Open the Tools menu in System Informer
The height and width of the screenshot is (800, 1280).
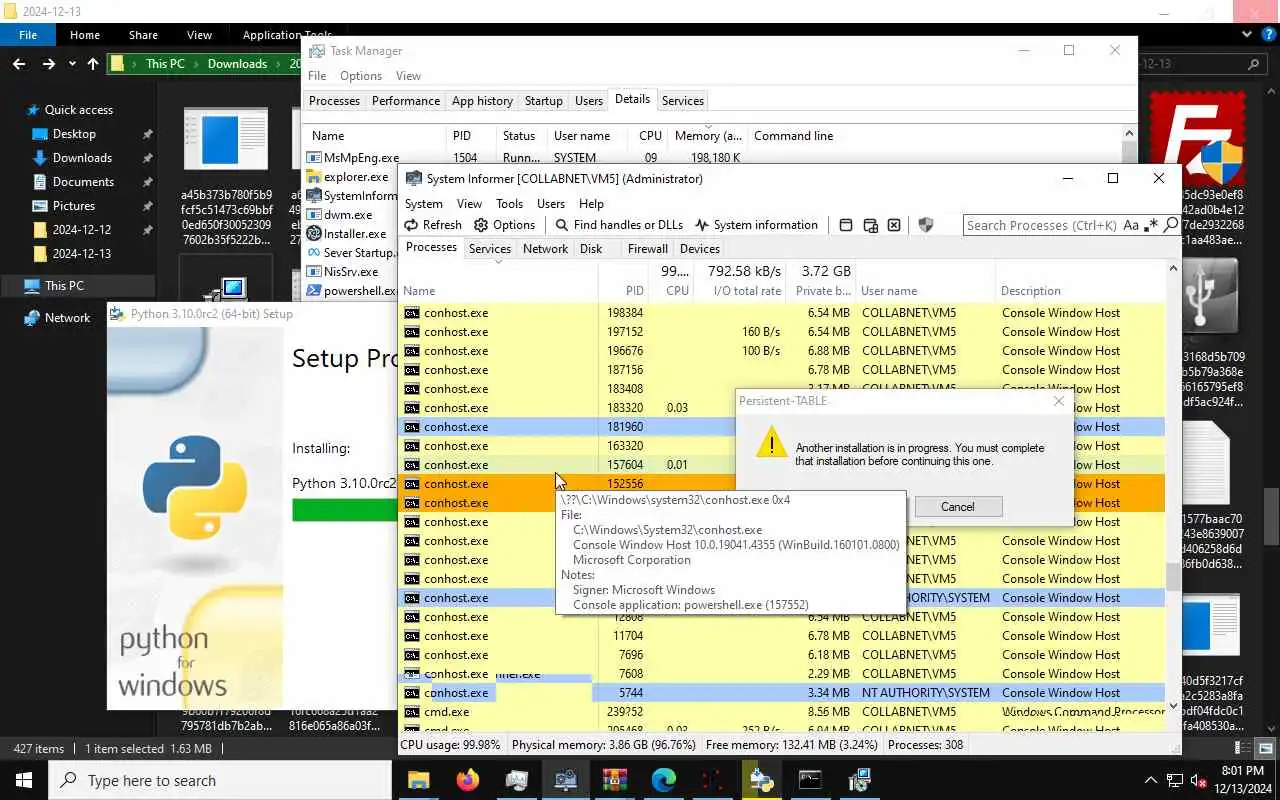pyautogui.click(x=509, y=203)
